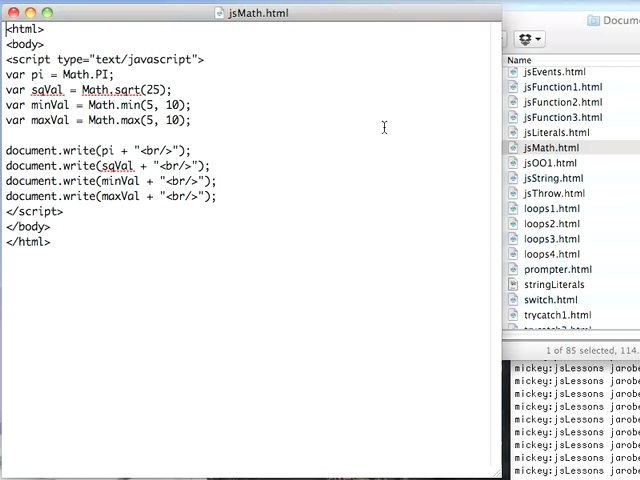Select loops4.html file name in Finder
Image resolution: width=640 pixels, height=480 pixels.
[x=552, y=254]
